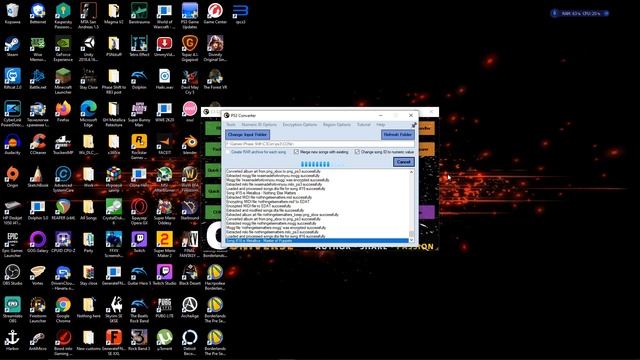
Task: Open the Magma V2 folder icon
Action: tap(114, 13)
